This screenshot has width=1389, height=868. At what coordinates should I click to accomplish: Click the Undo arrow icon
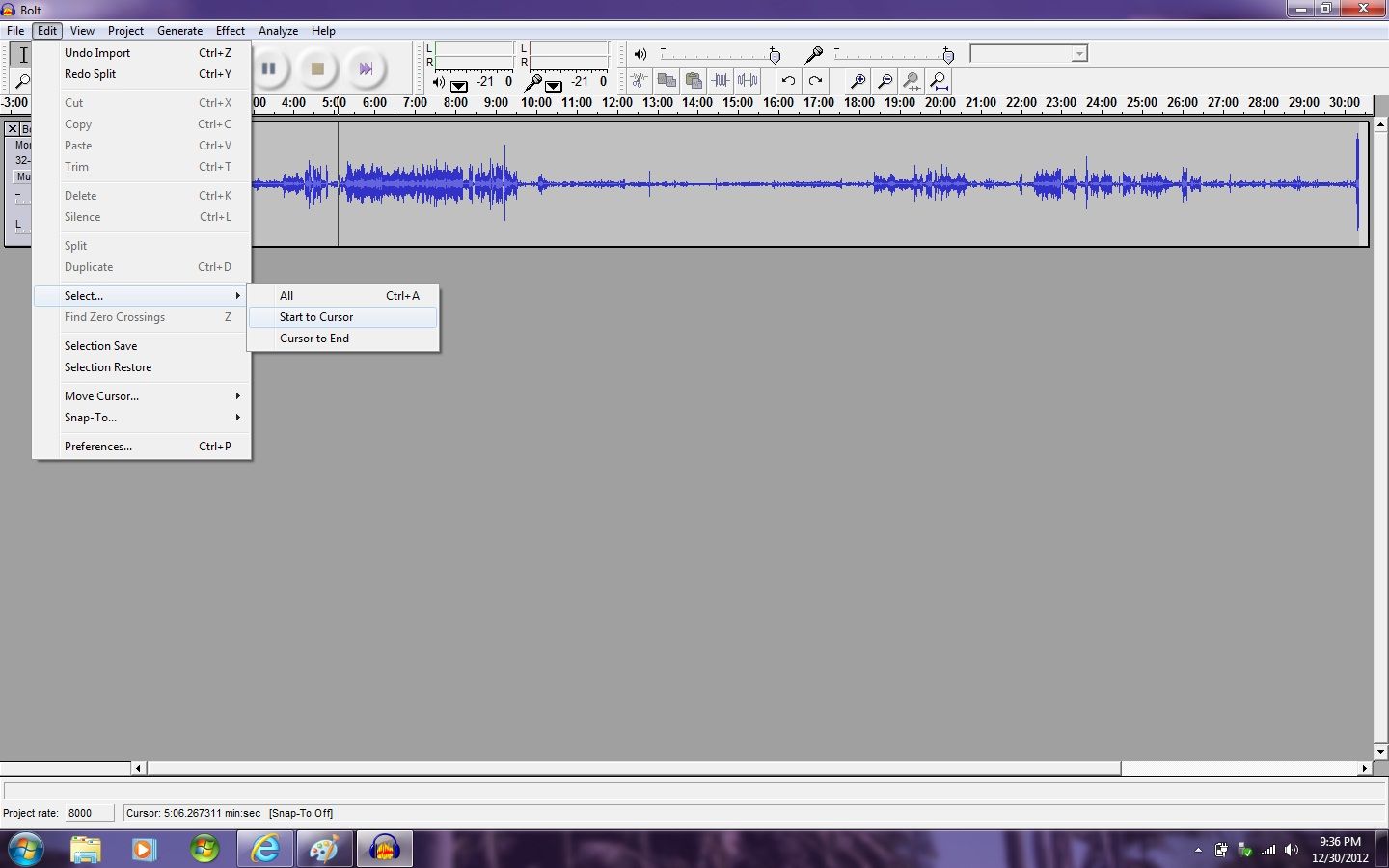click(788, 80)
